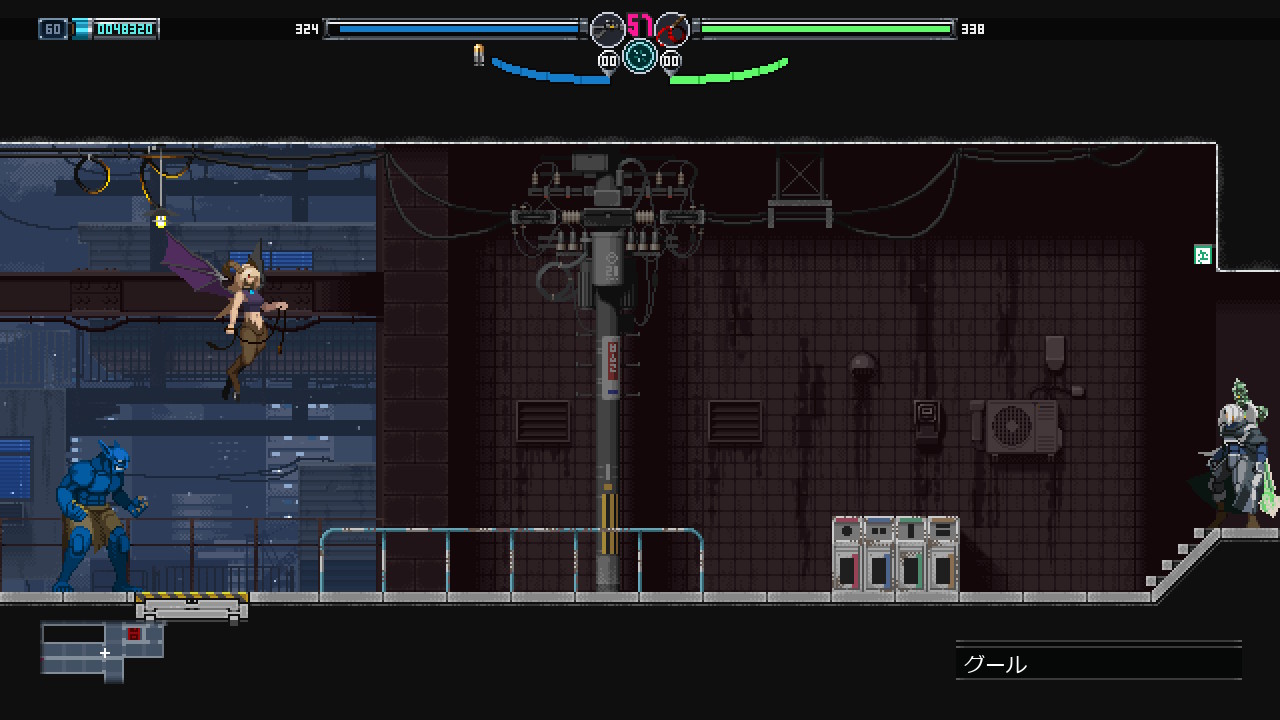Click the yellow-striped elevator platform

coord(192,603)
